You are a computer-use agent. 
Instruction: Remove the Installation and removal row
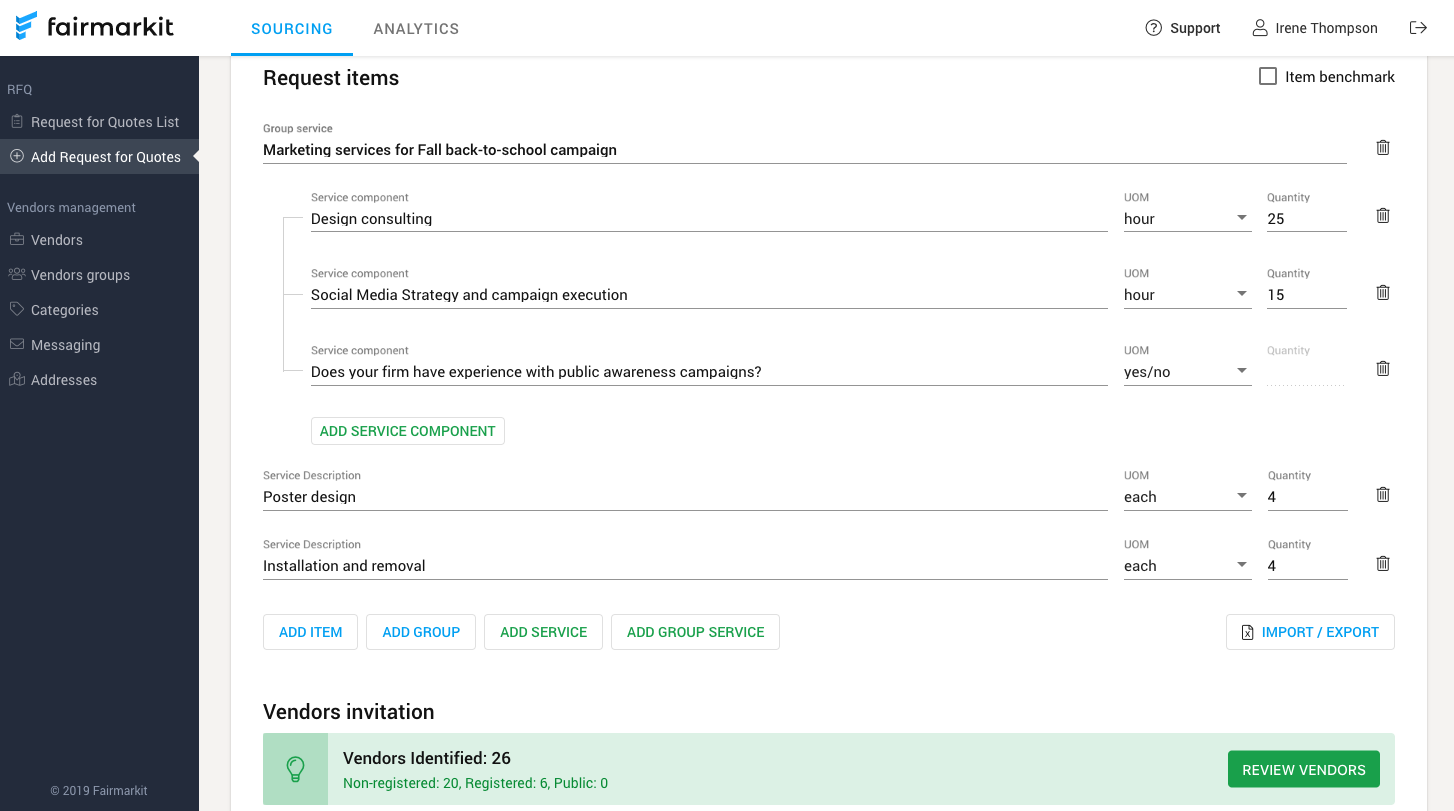pyautogui.click(x=1383, y=563)
